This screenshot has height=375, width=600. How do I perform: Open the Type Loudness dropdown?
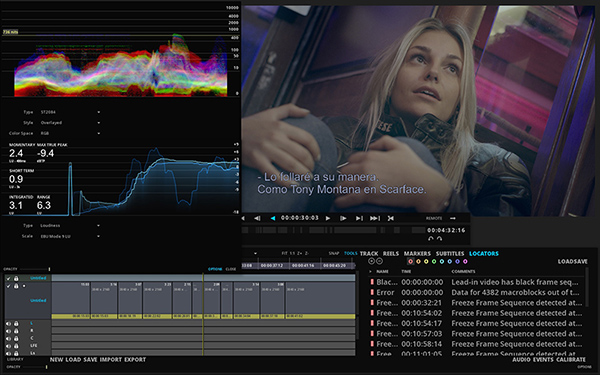click(x=98, y=226)
